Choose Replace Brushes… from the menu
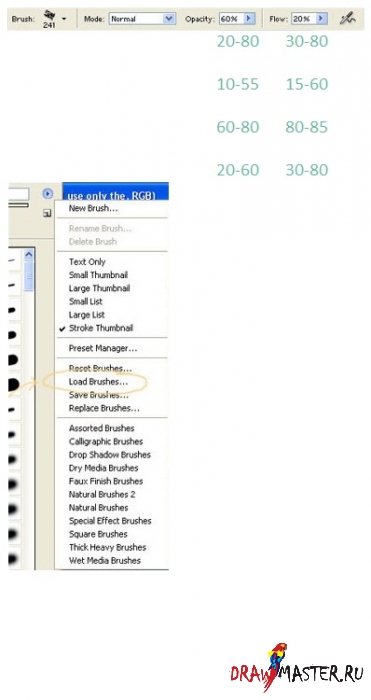Image resolution: width=371 pixels, height=700 pixels. 104,408
